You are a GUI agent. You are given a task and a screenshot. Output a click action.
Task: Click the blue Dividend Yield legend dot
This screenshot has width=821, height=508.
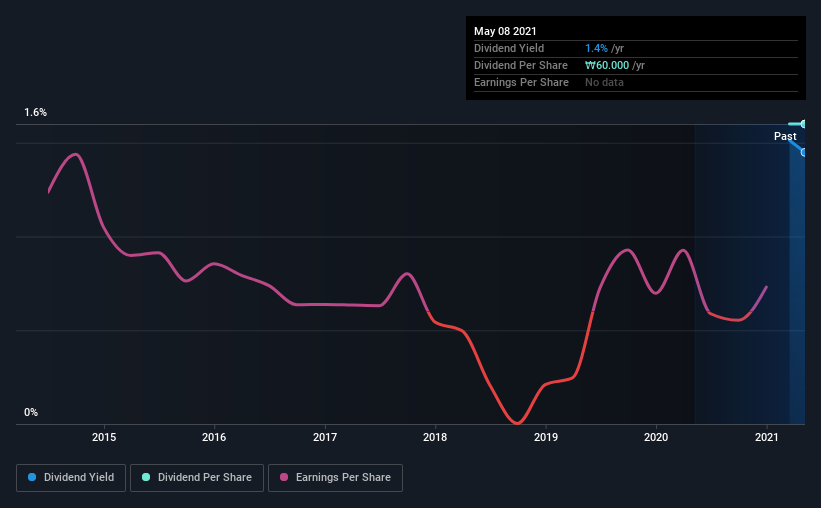click(32, 477)
